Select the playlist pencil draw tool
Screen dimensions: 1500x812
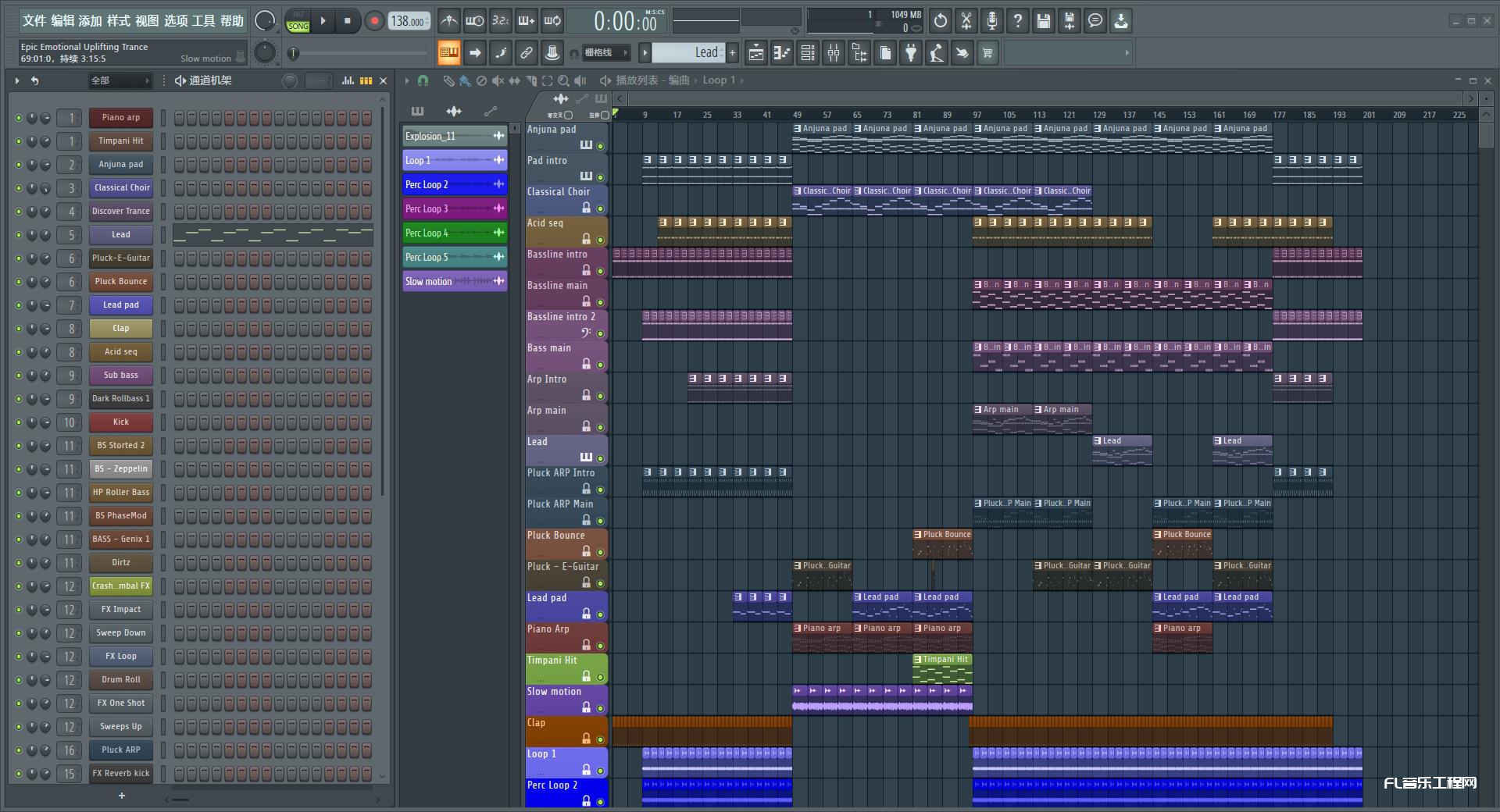click(448, 80)
